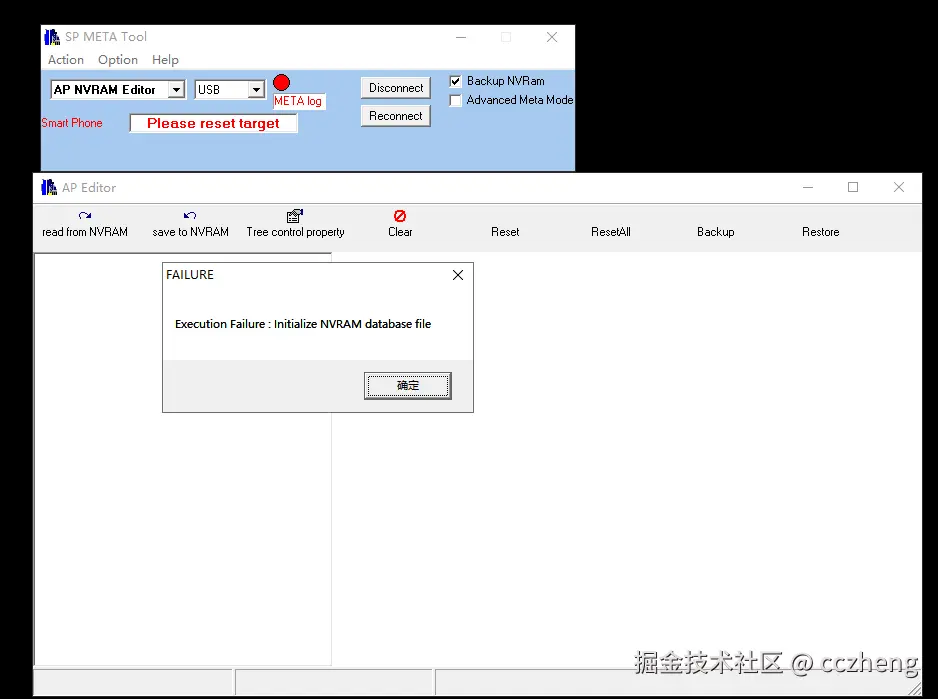The width and height of the screenshot is (938, 699).
Task: Close the FAILURE dialog with X
Action: click(x=458, y=275)
